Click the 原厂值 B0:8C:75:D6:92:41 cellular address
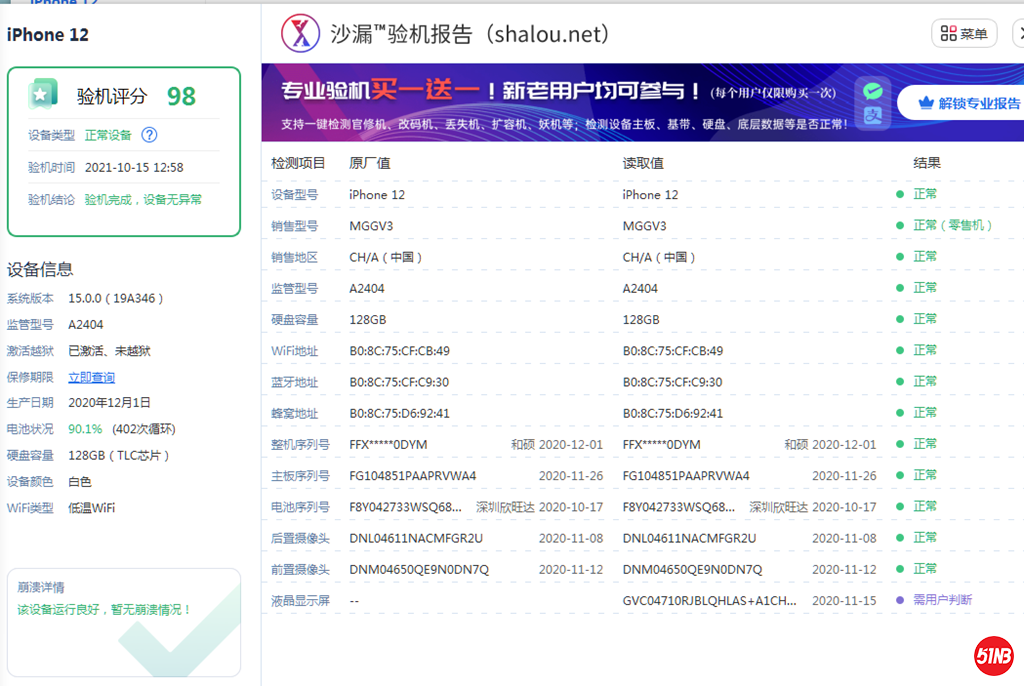 tap(399, 414)
